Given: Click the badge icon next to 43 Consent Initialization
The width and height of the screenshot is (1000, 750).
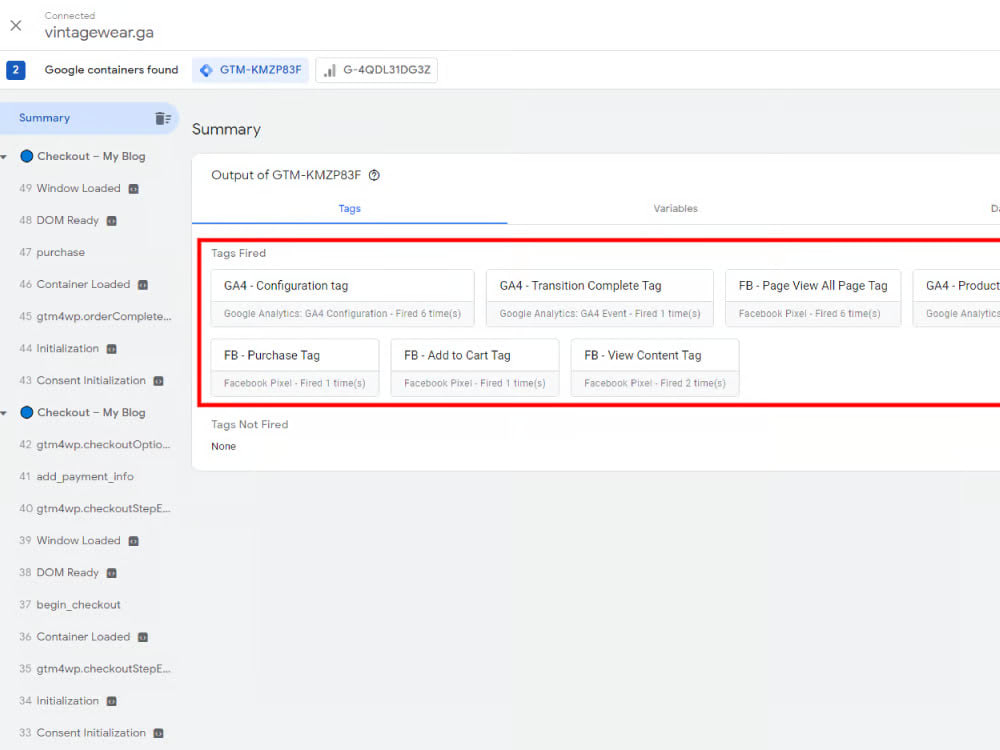Looking at the screenshot, I should pos(159,381).
